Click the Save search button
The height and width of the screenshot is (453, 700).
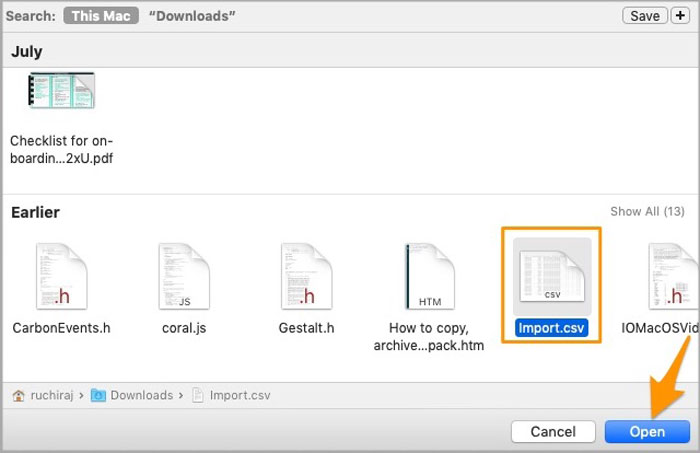(x=644, y=16)
